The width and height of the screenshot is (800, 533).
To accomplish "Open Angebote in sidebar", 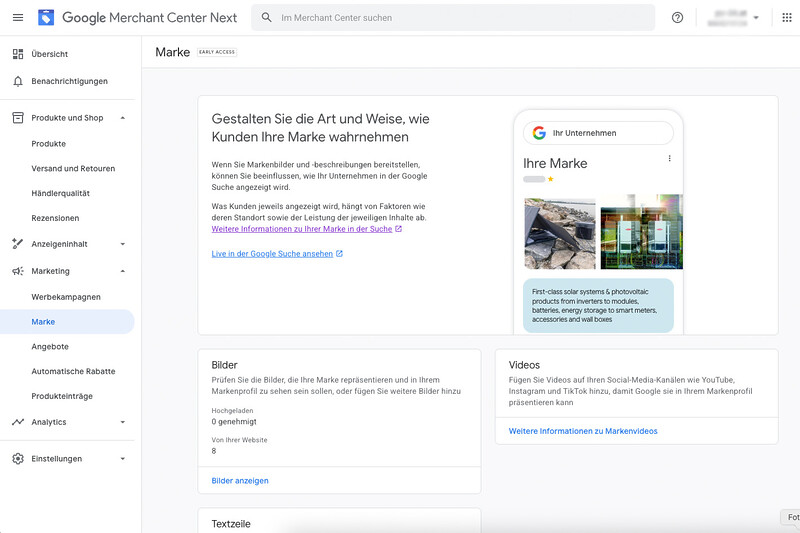I will [x=50, y=346].
